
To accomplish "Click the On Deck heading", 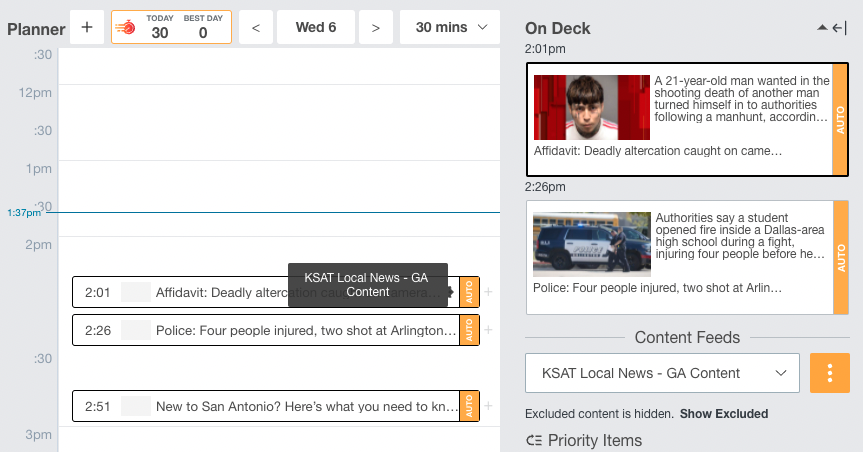I will [558, 29].
